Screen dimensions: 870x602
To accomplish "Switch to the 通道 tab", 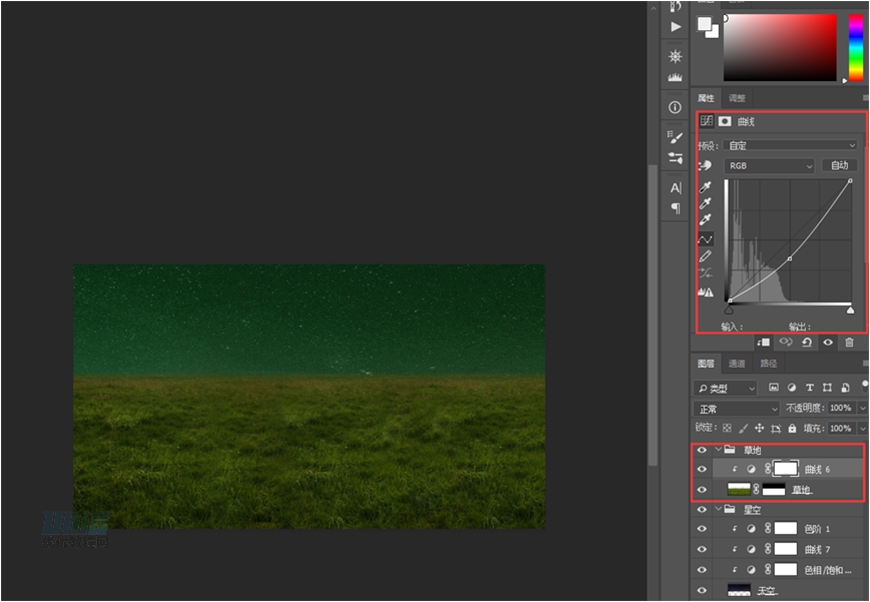I will tap(737, 363).
